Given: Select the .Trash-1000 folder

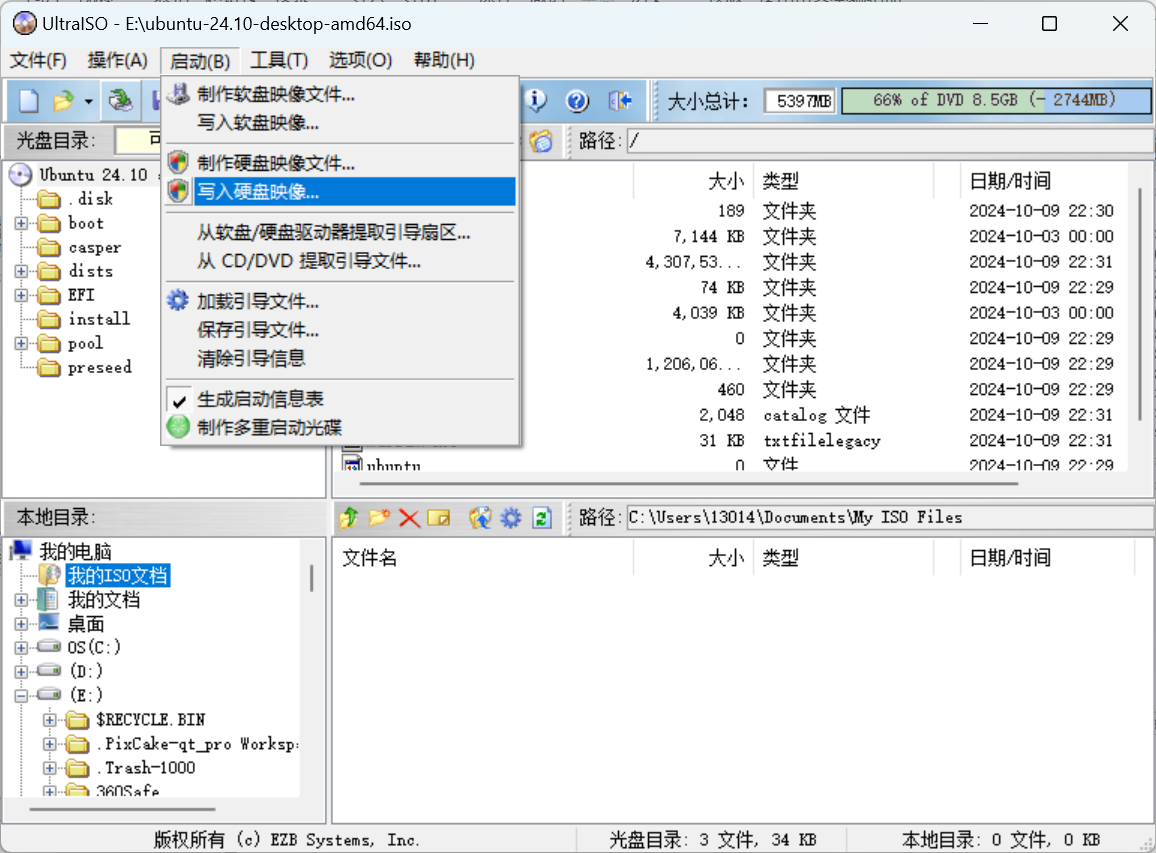Looking at the screenshot, I should (x=146, y=768).
